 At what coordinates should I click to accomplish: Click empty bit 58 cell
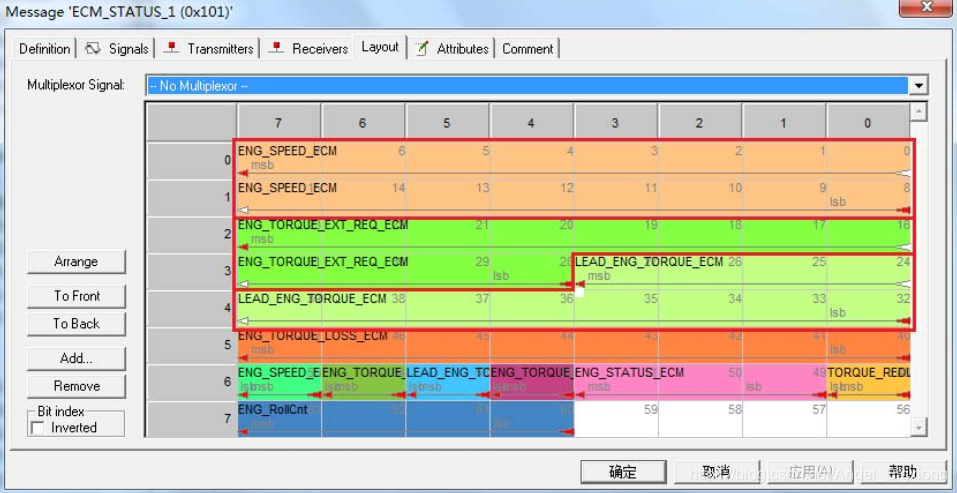point(701,420)
